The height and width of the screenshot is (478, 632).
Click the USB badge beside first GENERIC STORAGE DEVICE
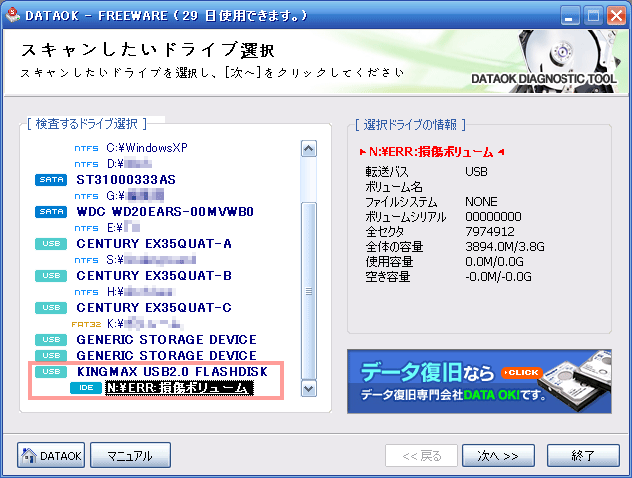click(x=51, y=340)
